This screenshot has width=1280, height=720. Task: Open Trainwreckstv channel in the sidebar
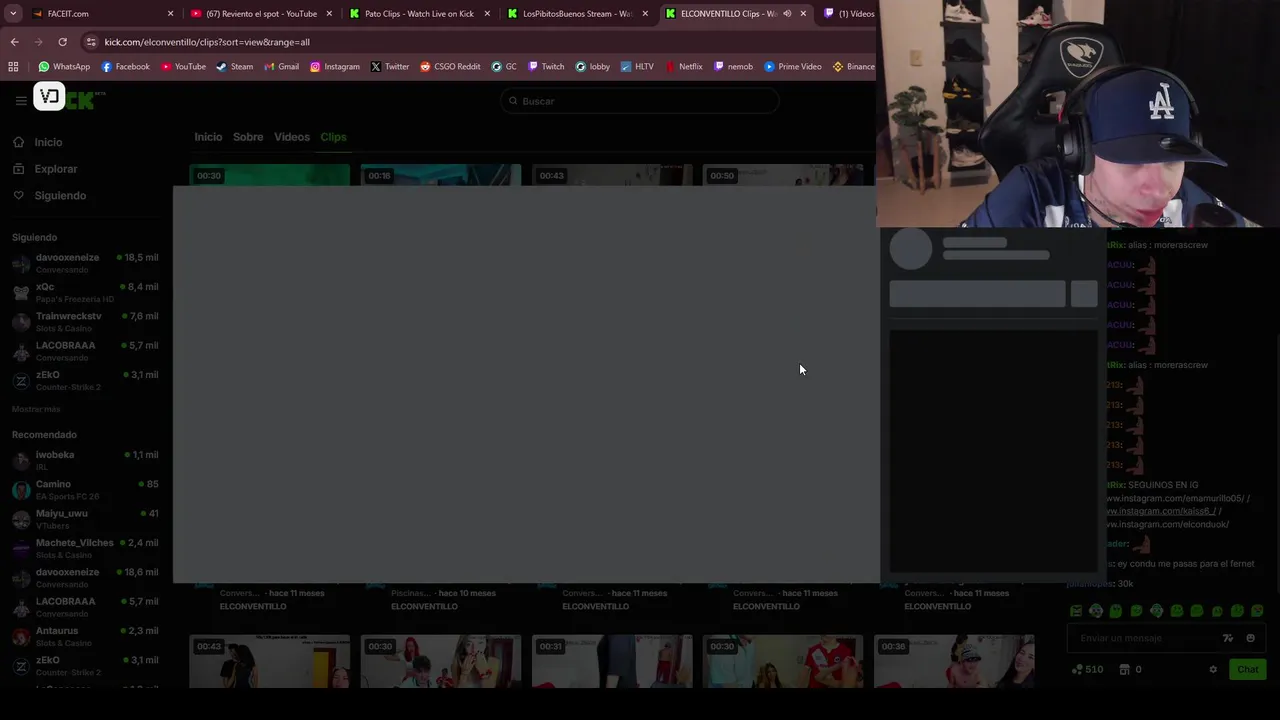86,321
